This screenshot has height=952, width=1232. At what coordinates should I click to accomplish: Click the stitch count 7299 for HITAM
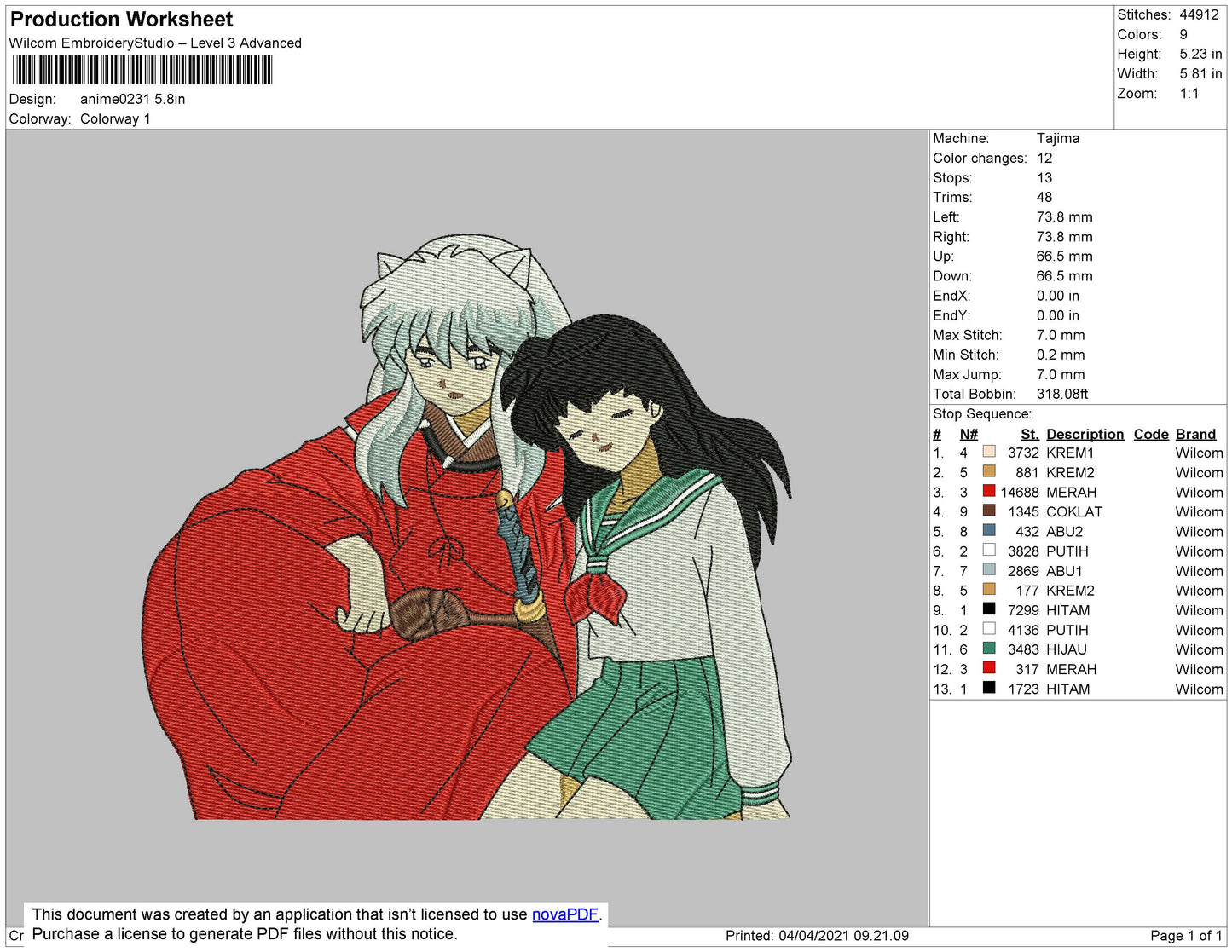click(1023, 610)
